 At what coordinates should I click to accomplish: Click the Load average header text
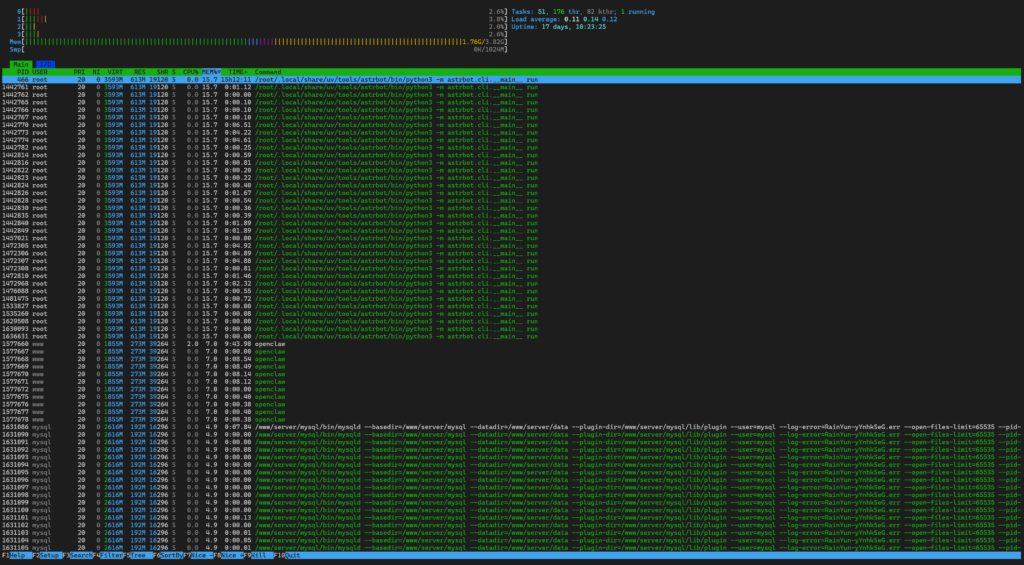pos(564,19)
